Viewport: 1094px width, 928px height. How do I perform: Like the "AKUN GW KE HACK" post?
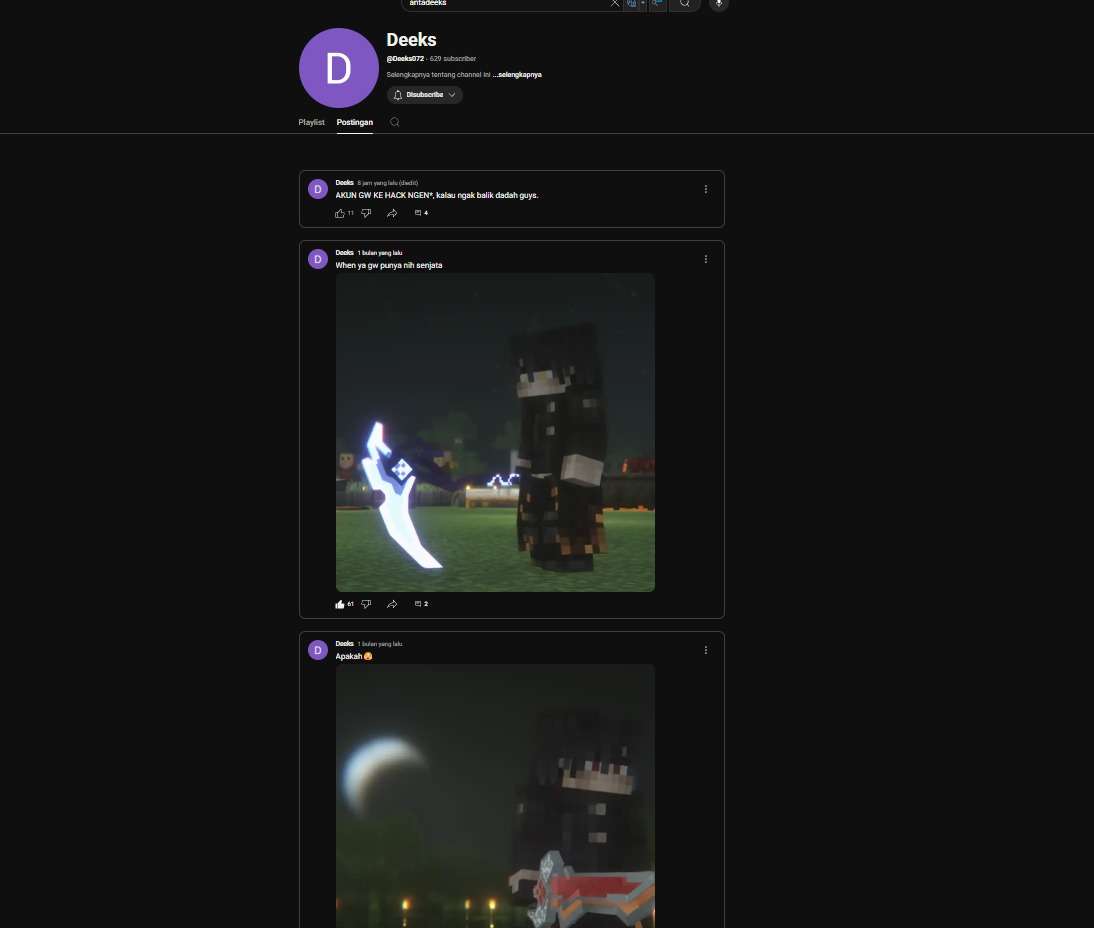[340, 214]
